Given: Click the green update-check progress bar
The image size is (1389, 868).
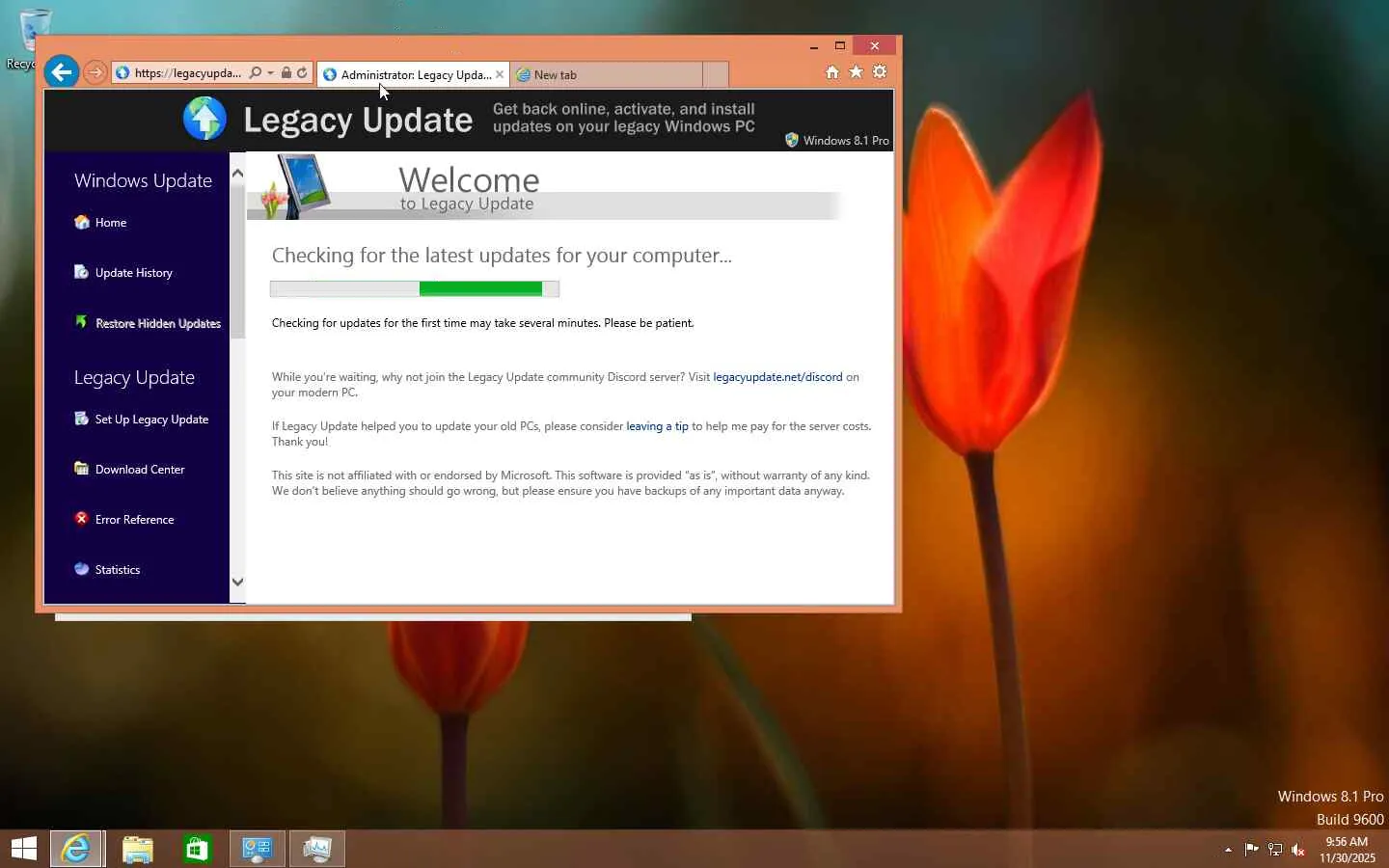Looking at the screenshot, I should [415, 288].
